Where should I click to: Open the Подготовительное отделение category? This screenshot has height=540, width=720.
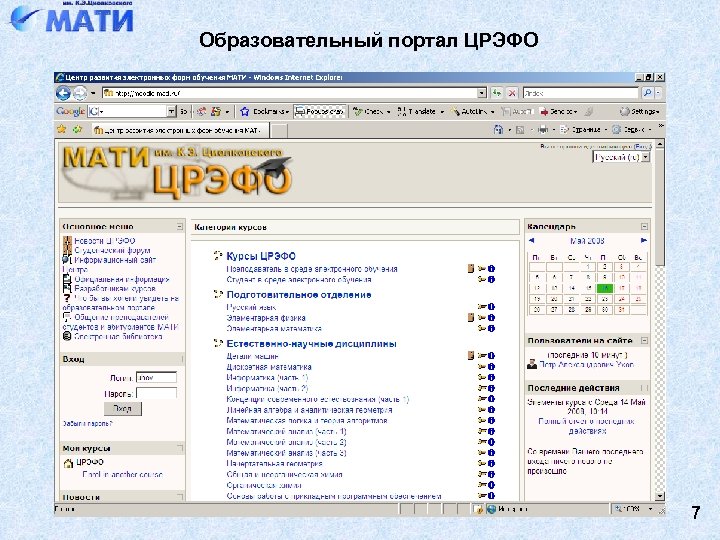299,295
